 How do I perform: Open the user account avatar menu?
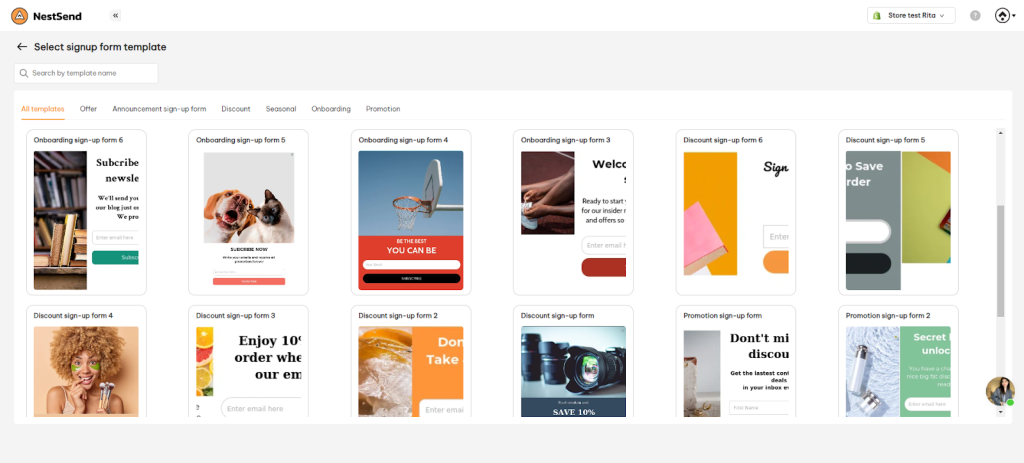1004,16
